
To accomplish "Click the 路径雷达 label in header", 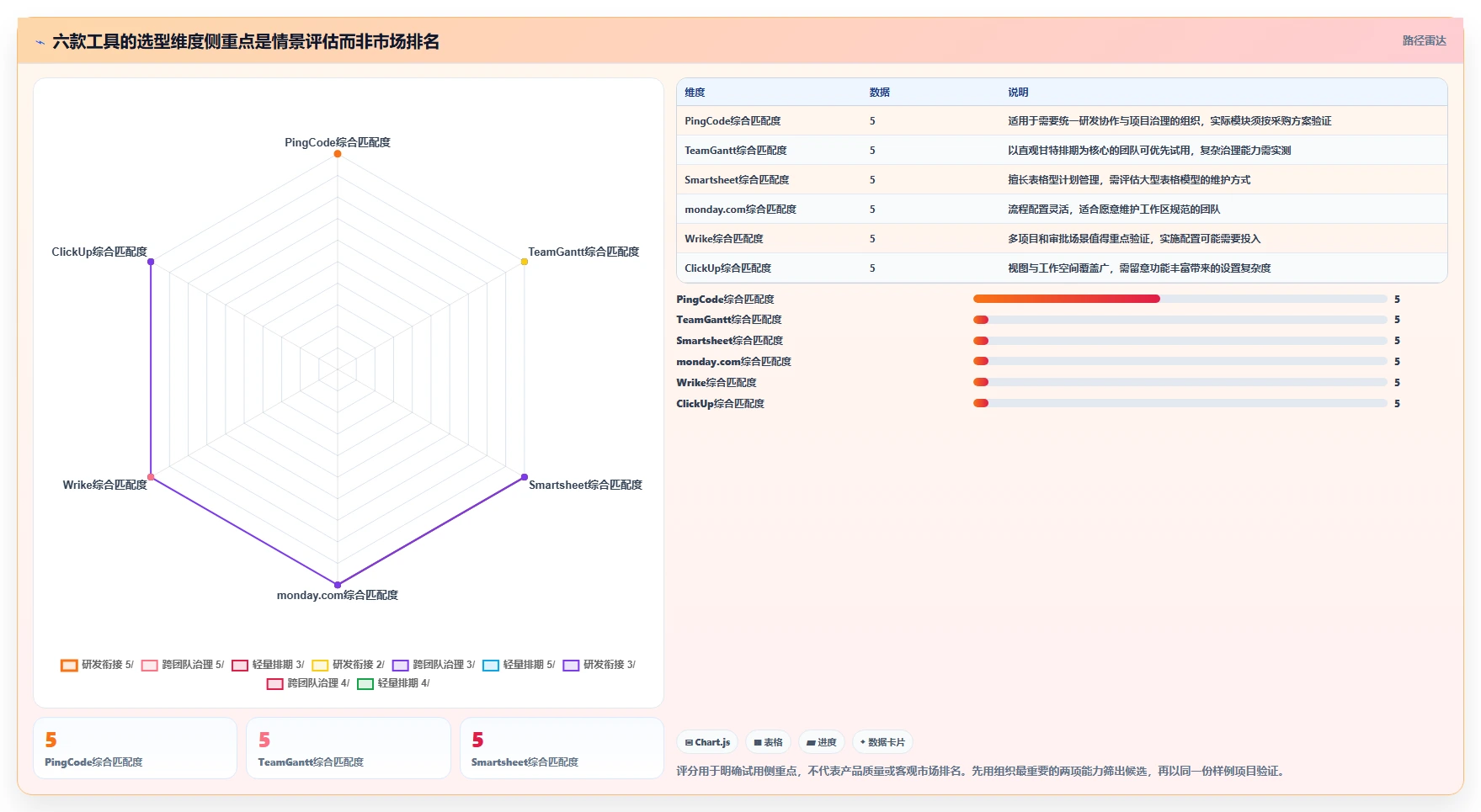I will (x=1424, y=40).
